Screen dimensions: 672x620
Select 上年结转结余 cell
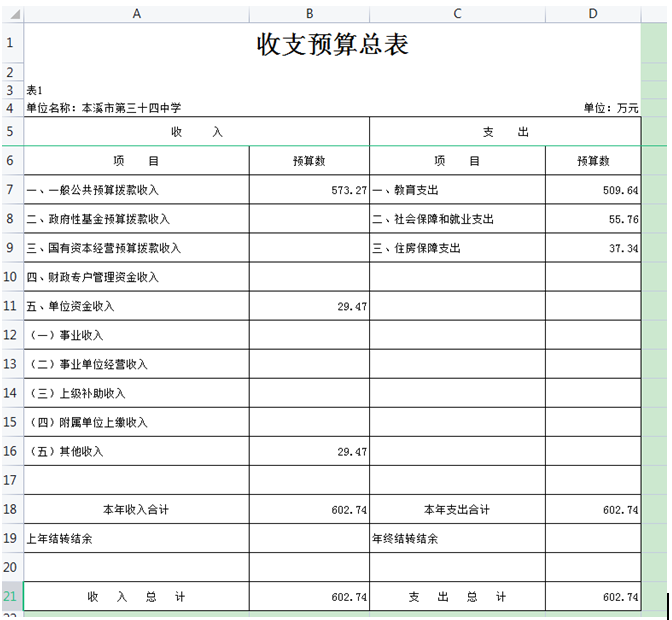(136, 538)
